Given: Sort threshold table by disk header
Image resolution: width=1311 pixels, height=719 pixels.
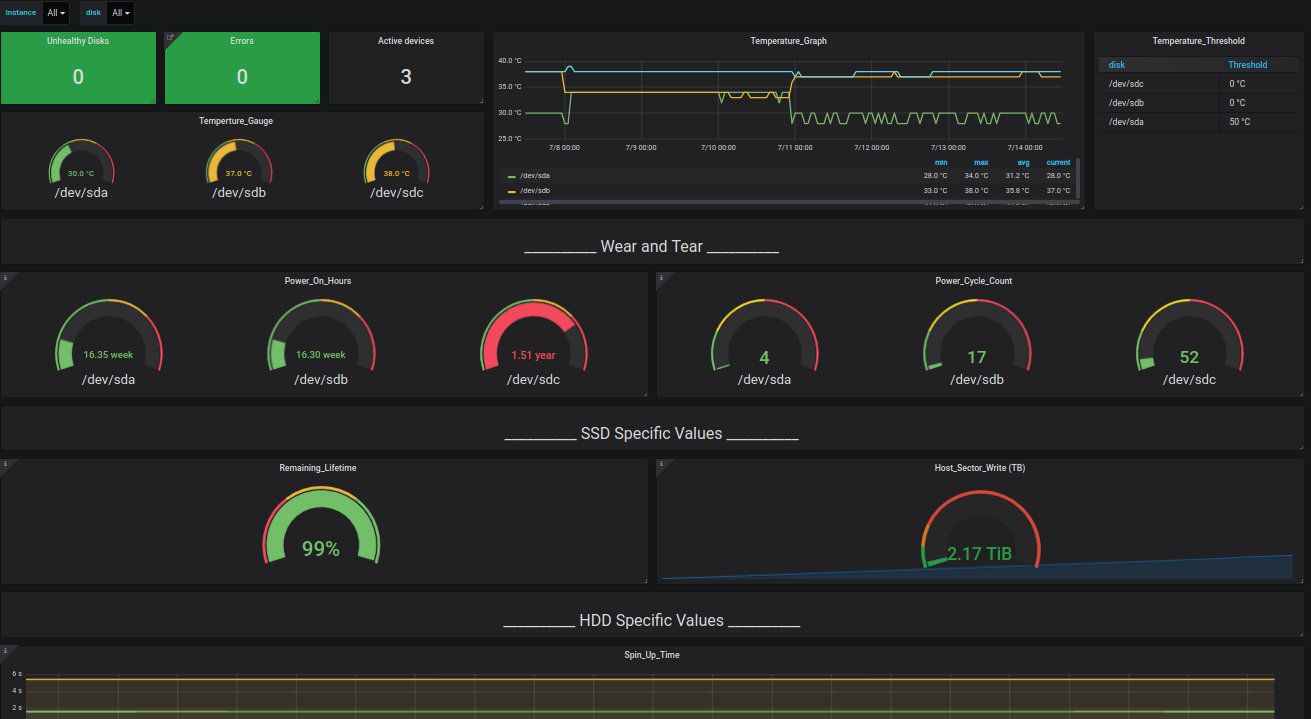Looking at the screenshot, I should (x=1117, y=65).
